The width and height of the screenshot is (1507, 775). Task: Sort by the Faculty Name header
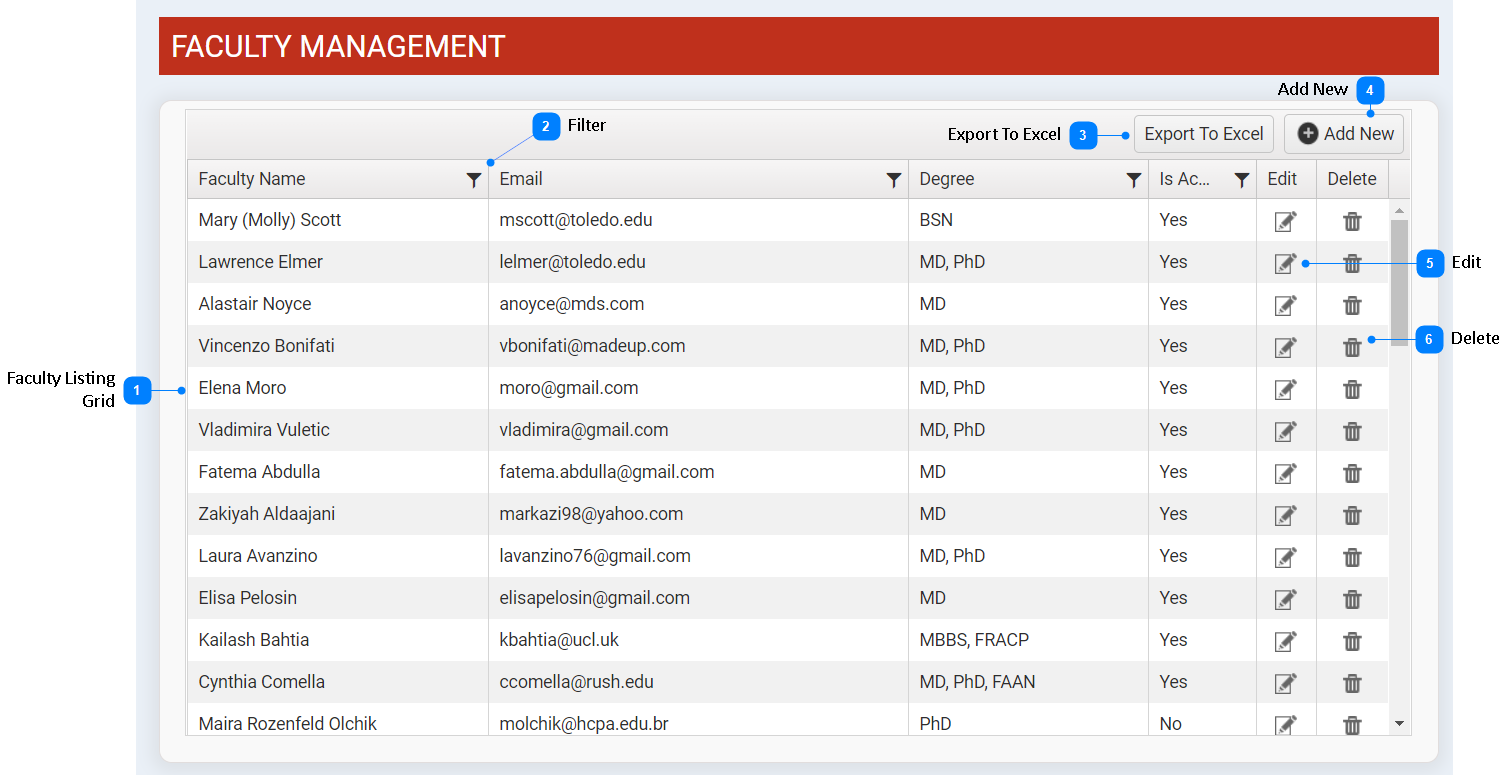pyautogui.click(x=252, y=179)
